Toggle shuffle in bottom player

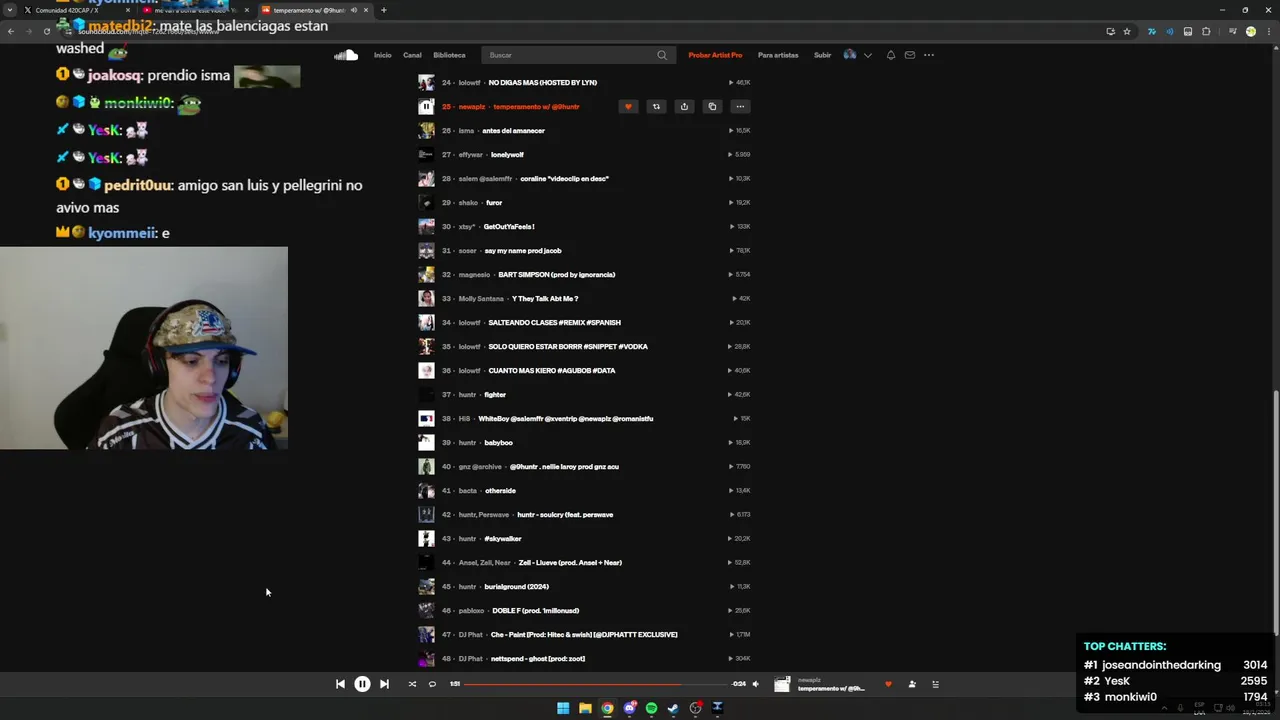pos(412,684)
